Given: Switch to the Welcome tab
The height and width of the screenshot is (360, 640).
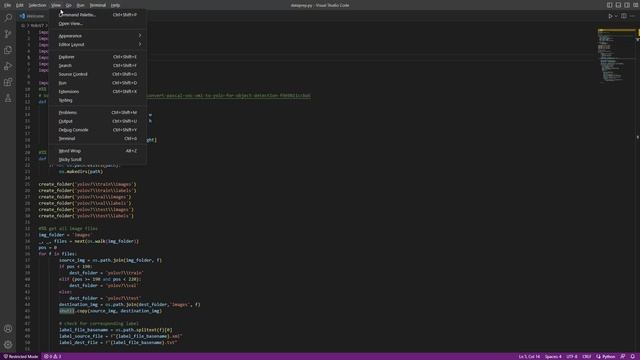Looking at the screenshot, I should [33, 16].
